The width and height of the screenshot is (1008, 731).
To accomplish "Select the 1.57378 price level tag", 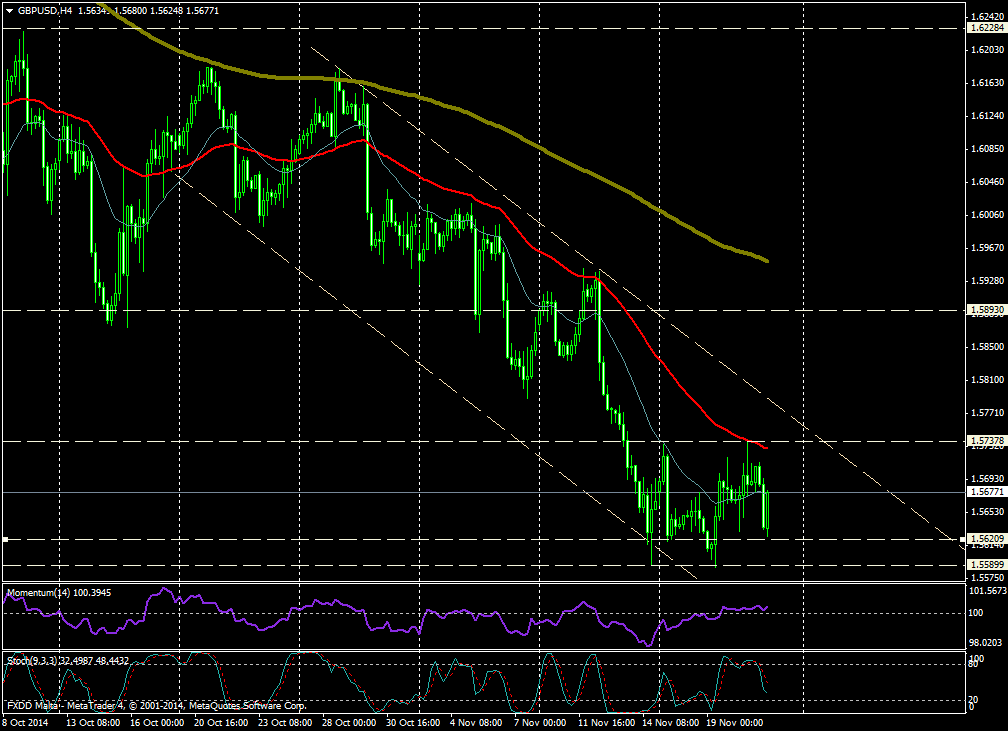I will 985,441.
